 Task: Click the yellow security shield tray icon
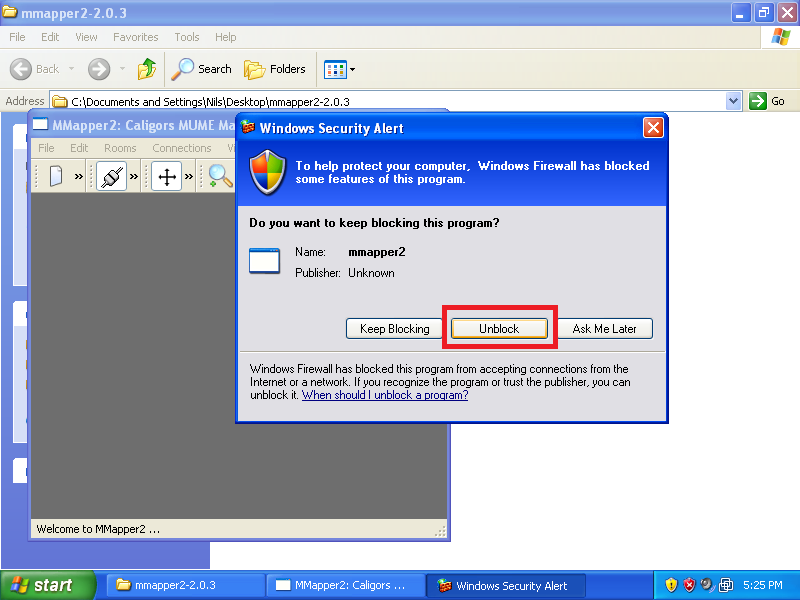click(671, 585)
